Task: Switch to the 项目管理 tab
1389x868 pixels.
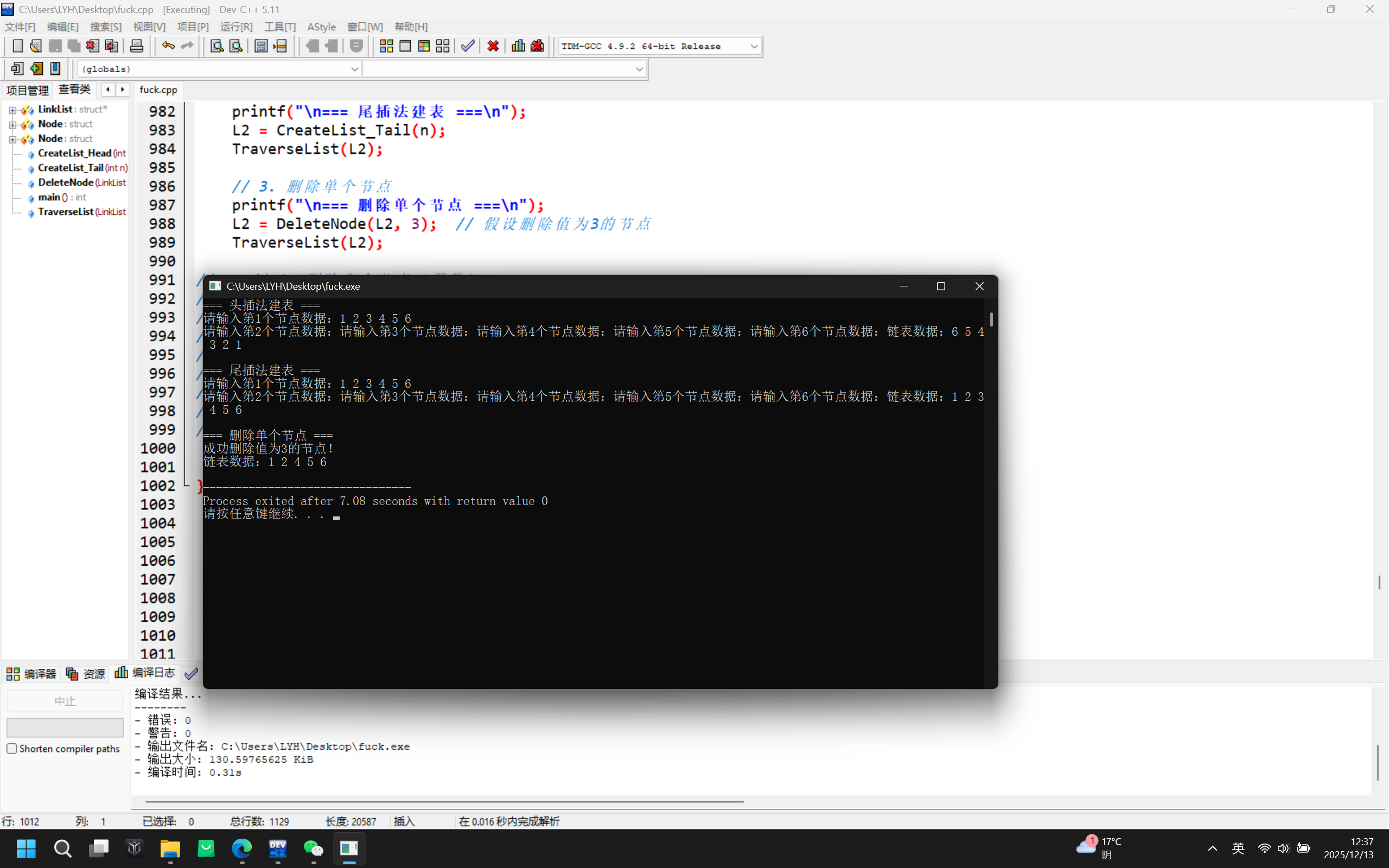Action: click(x=27, y=90)
